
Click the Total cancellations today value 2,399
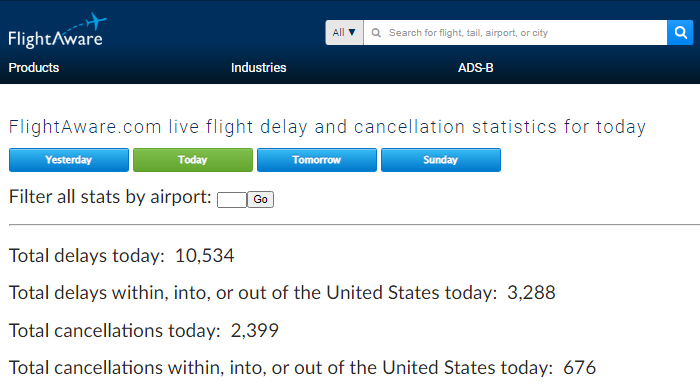(254, 331)
